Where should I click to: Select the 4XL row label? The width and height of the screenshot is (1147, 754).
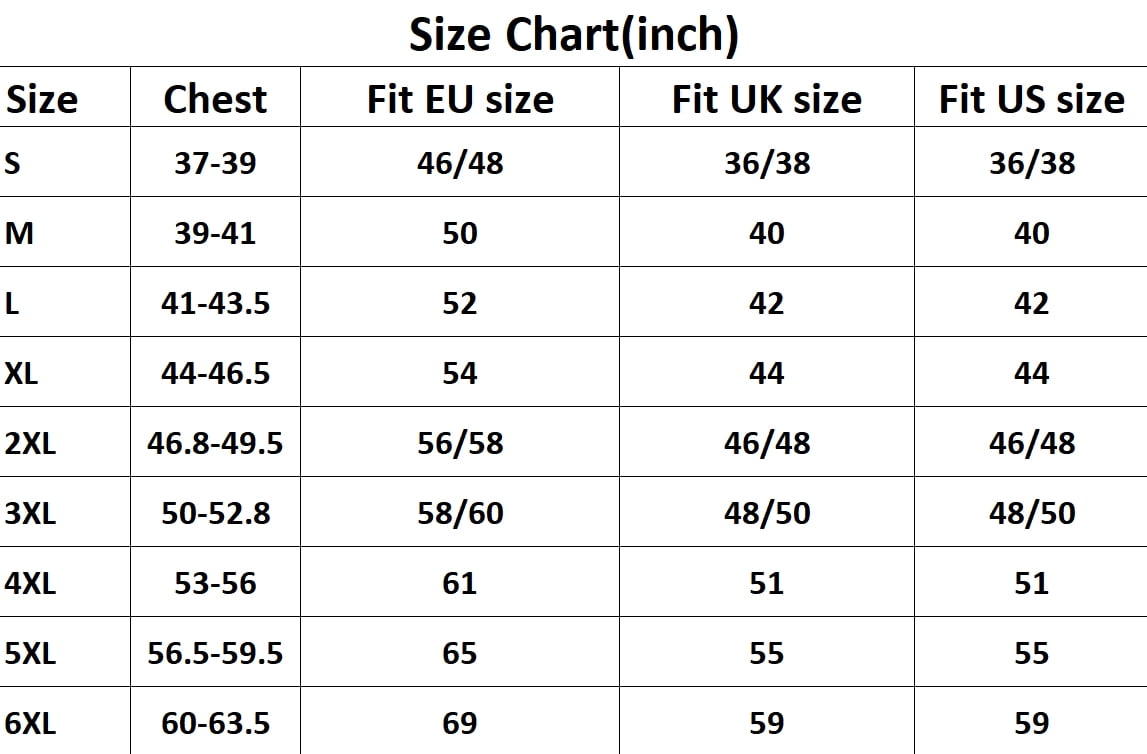pos(30,583)
